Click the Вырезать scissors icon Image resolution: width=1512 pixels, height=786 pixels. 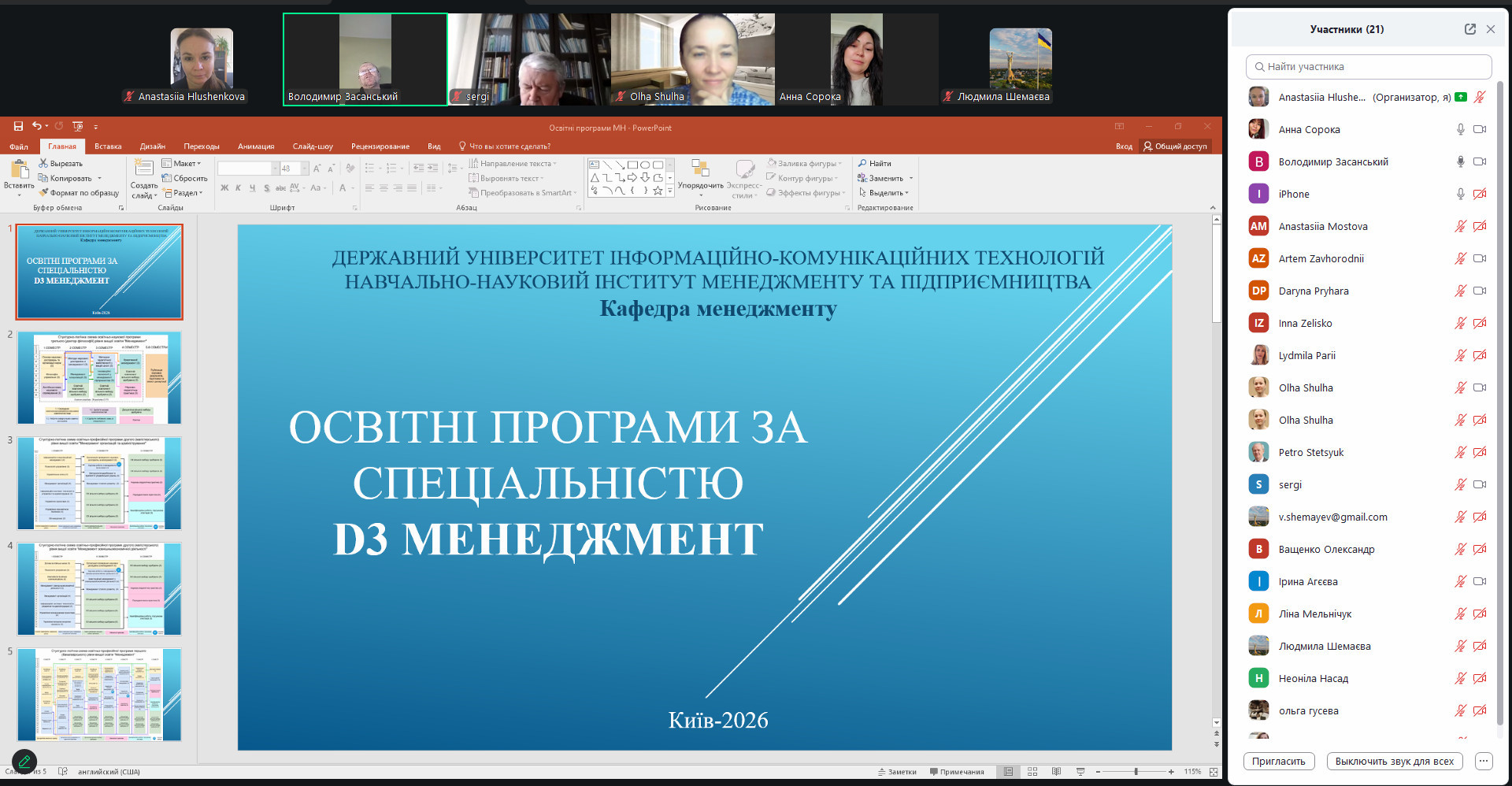coord(43,163)
